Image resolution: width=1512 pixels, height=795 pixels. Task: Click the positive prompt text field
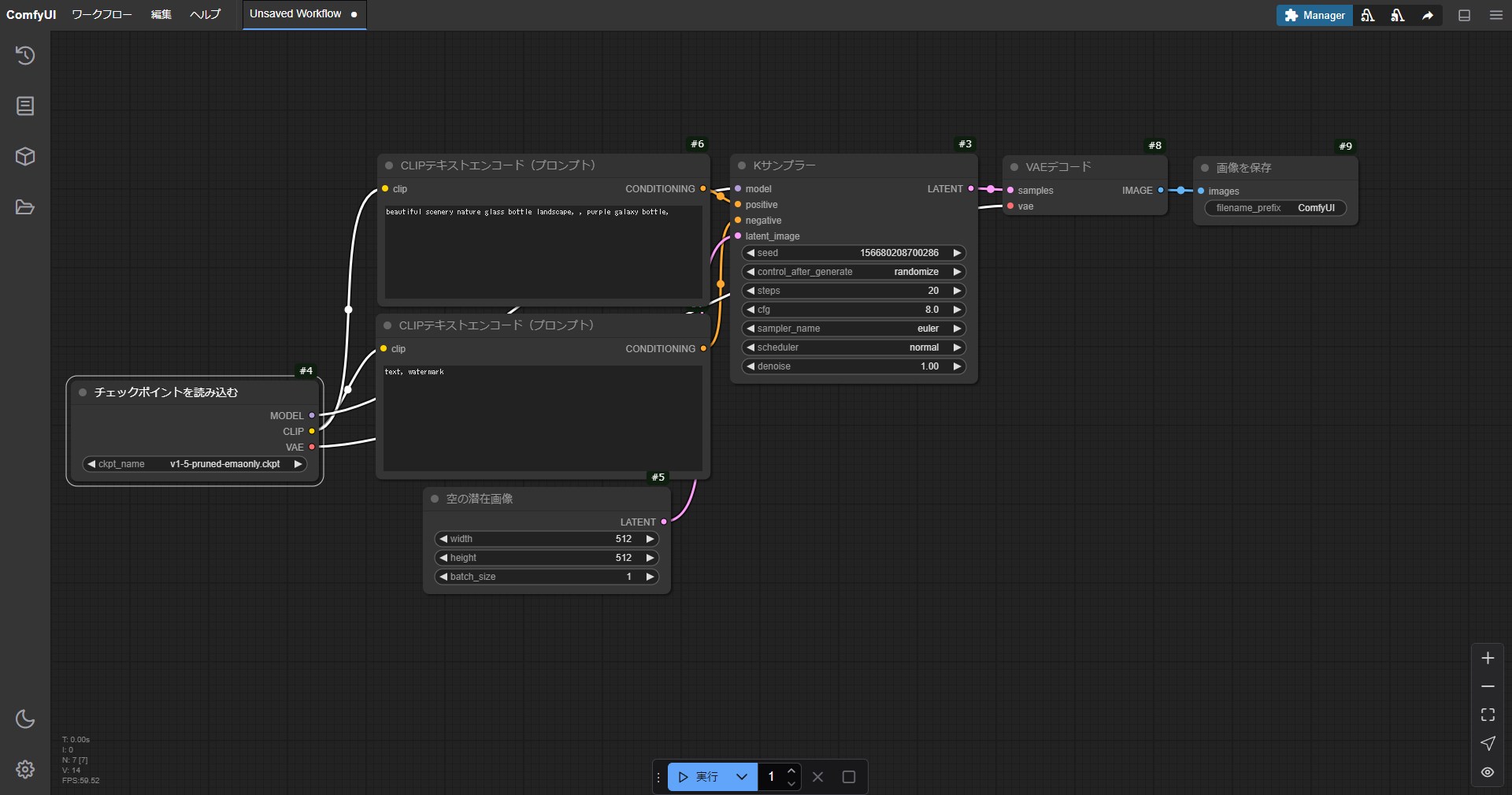coord(543,252)
